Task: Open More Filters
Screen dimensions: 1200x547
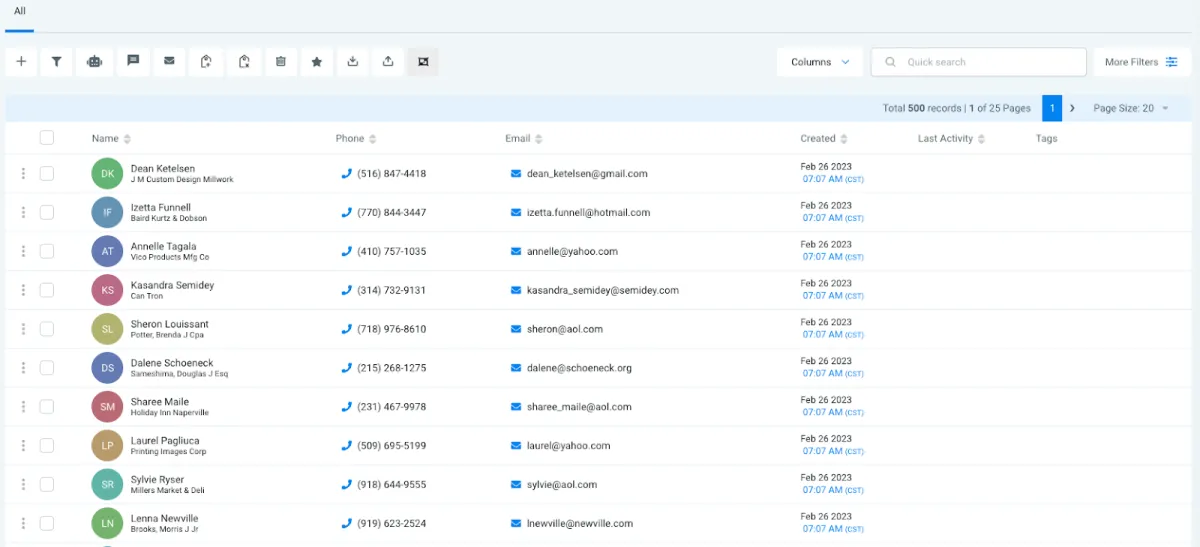Action: (x=1141, y=62)
